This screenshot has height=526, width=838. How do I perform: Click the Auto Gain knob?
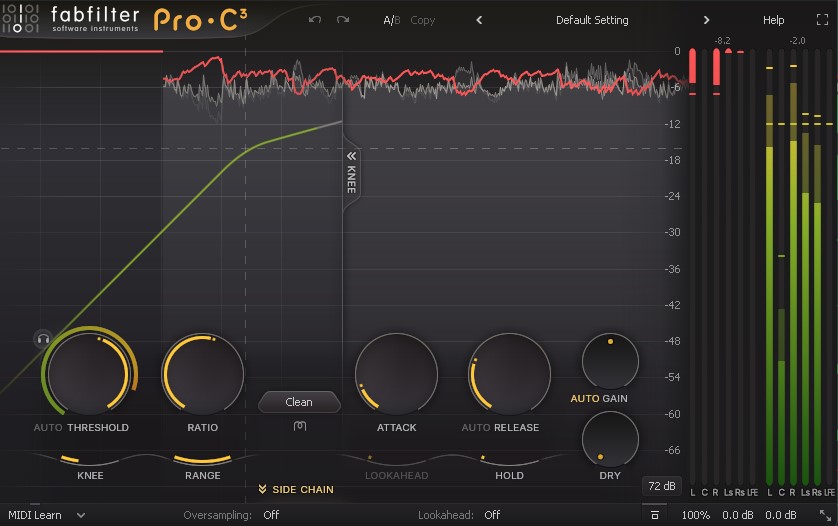[610, 361]
